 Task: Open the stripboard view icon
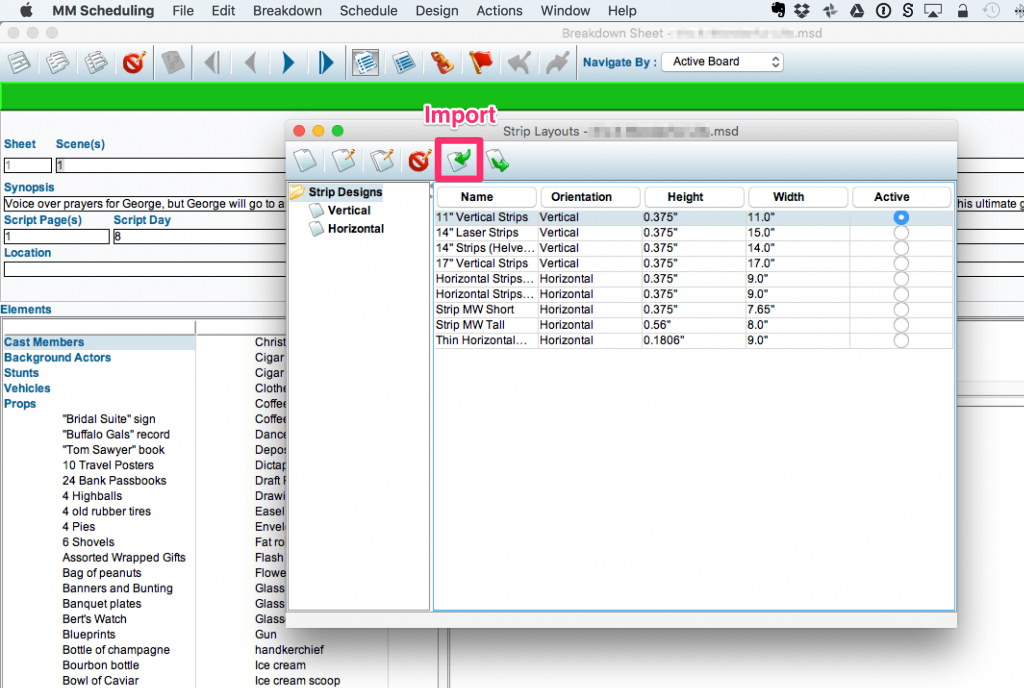(404, 63)
